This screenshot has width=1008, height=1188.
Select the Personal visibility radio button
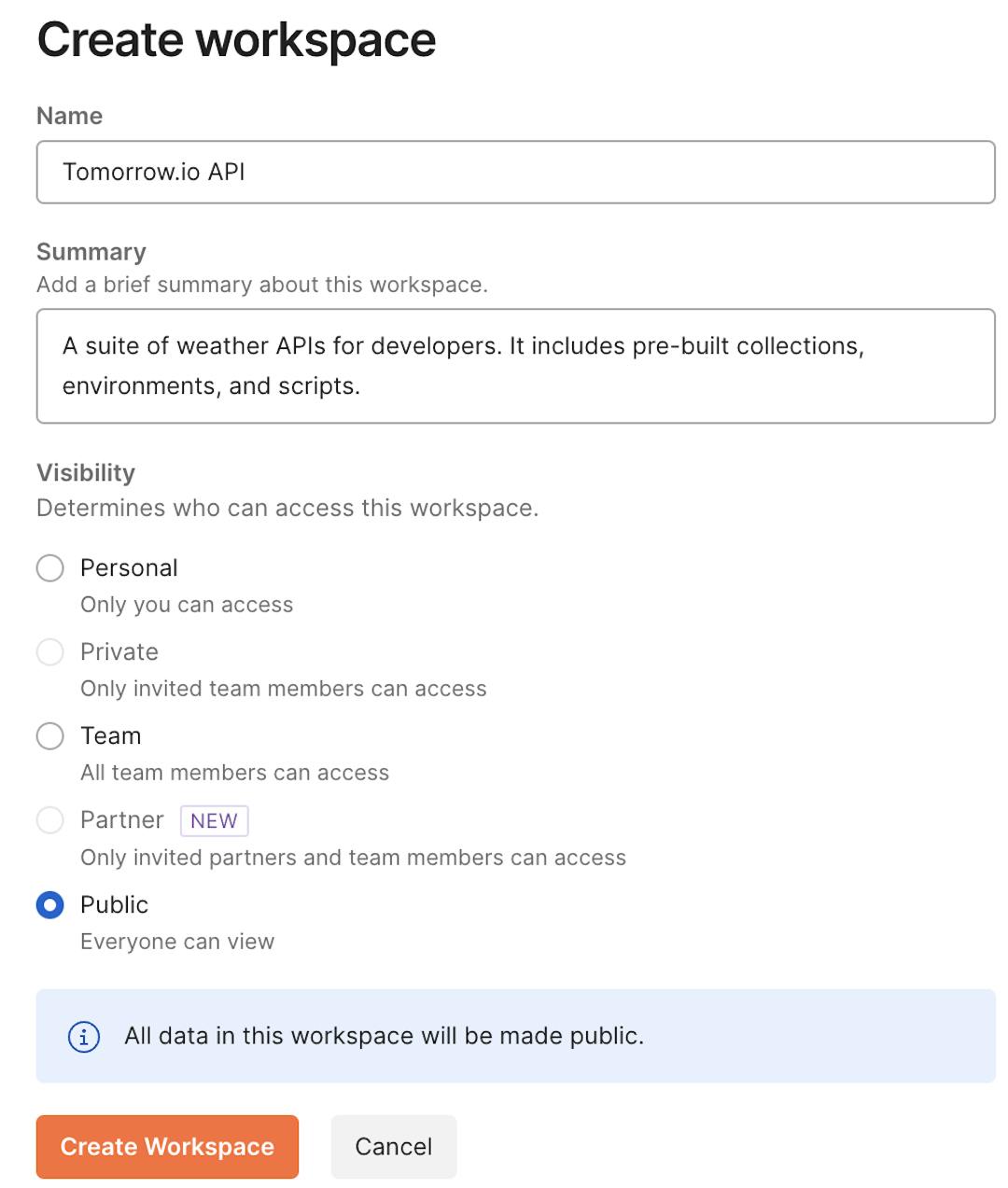click(50, 568)
